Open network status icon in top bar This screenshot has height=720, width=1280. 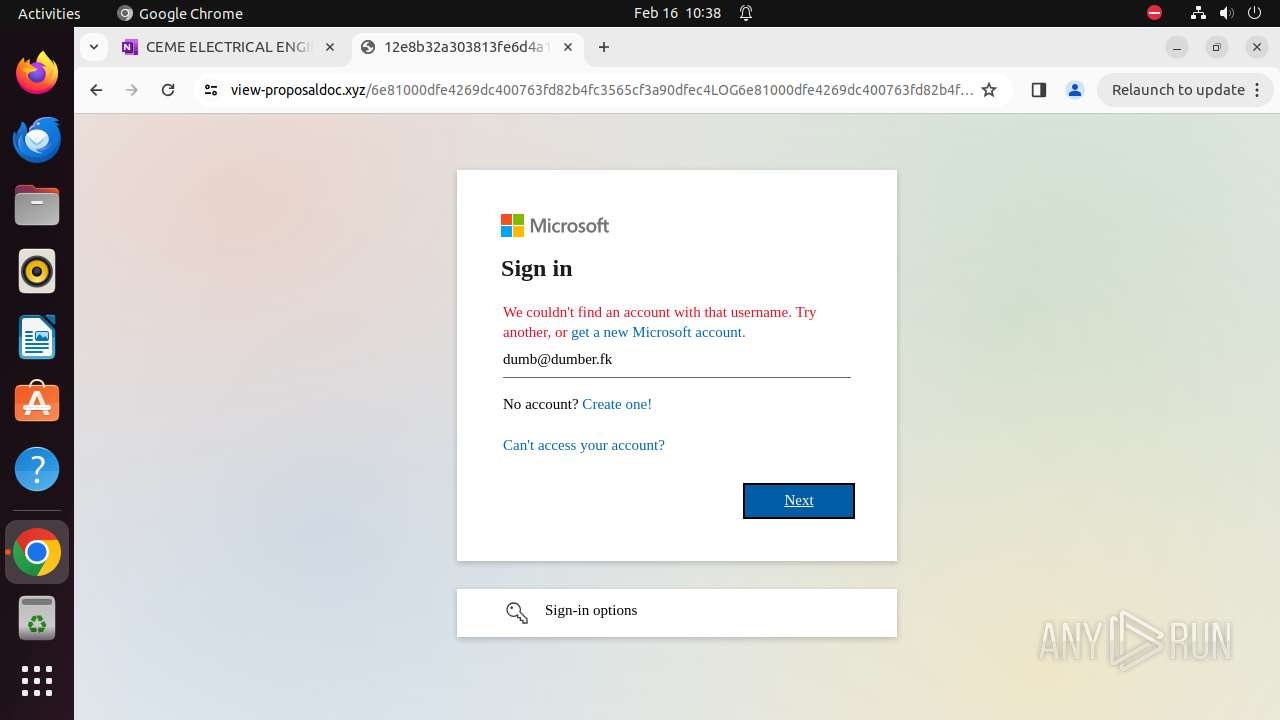click(1198, 13)
